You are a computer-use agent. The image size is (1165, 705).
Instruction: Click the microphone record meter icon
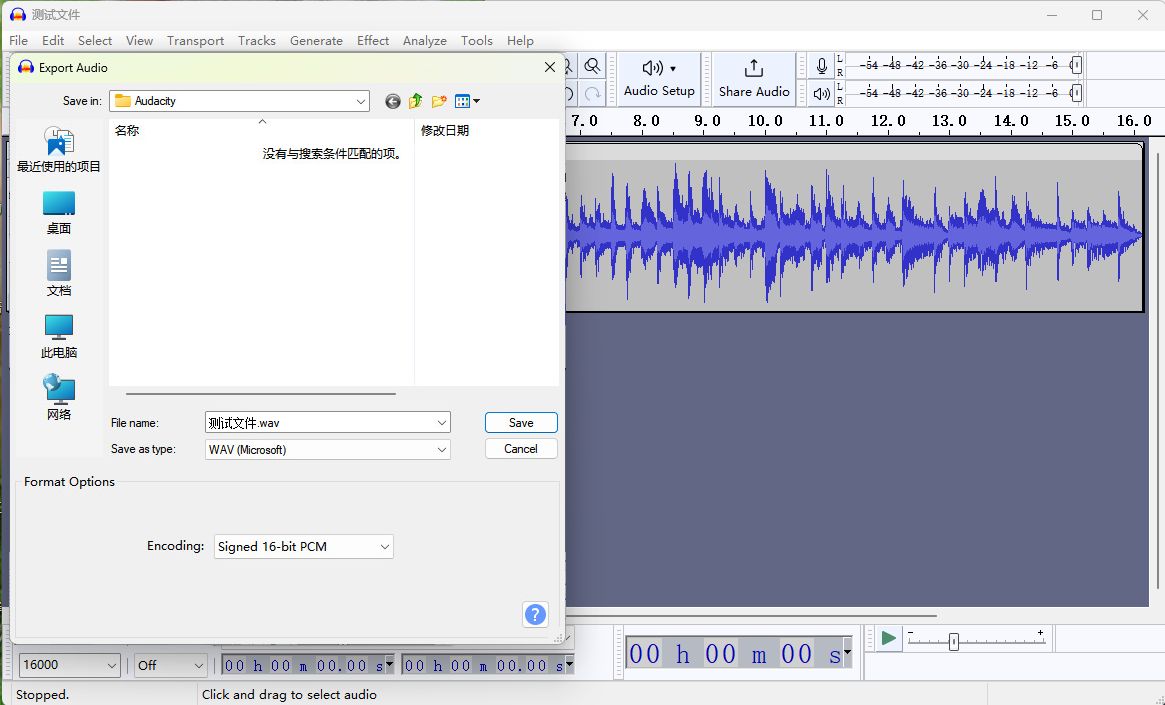822,66
